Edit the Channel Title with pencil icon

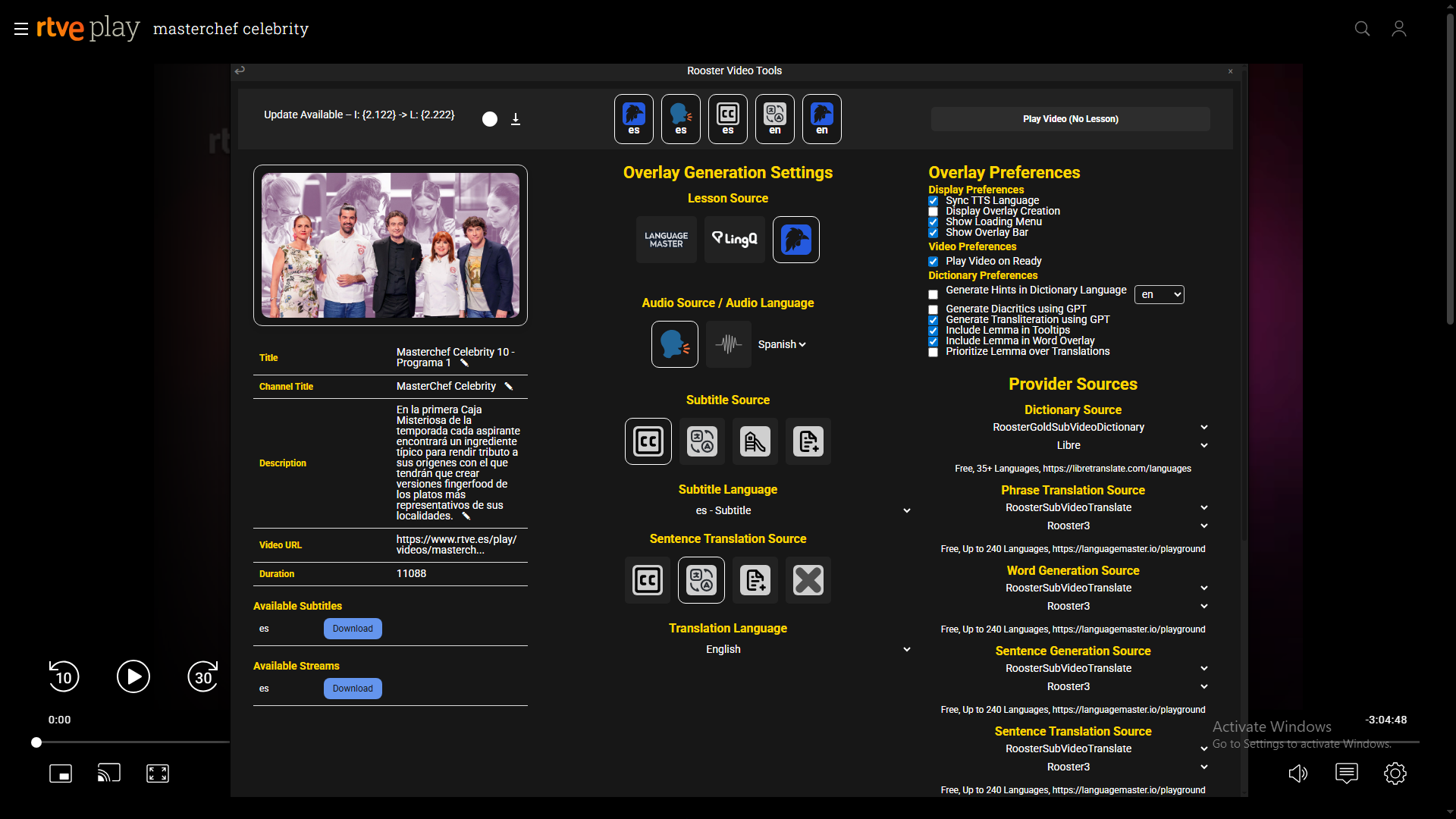click(509, 387)
